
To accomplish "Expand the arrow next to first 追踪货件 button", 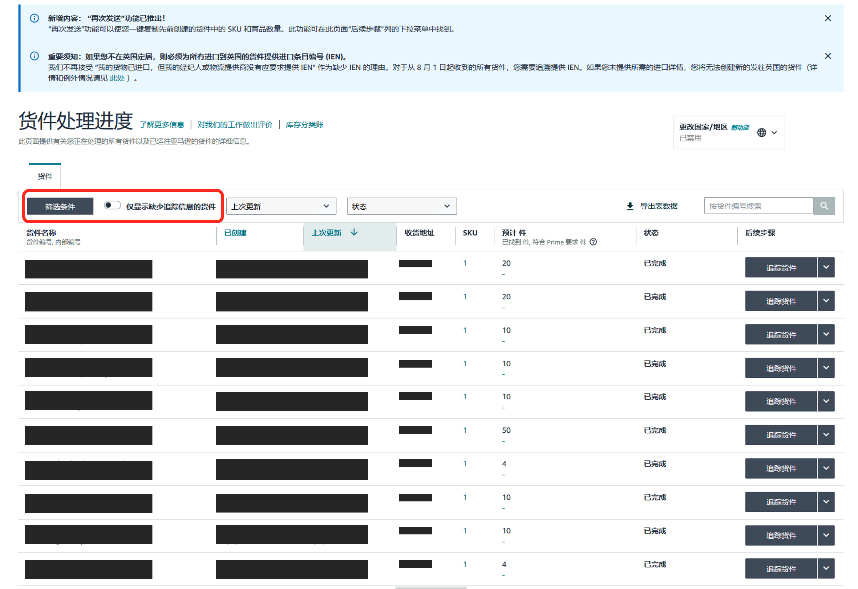I will coord(825,267).
